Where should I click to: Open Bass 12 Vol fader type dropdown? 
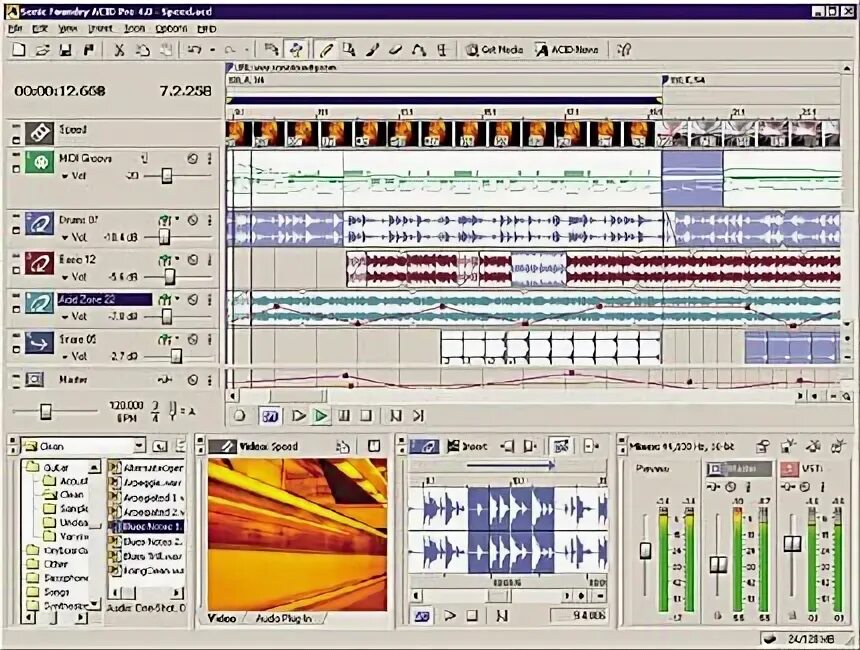point(65,278)
